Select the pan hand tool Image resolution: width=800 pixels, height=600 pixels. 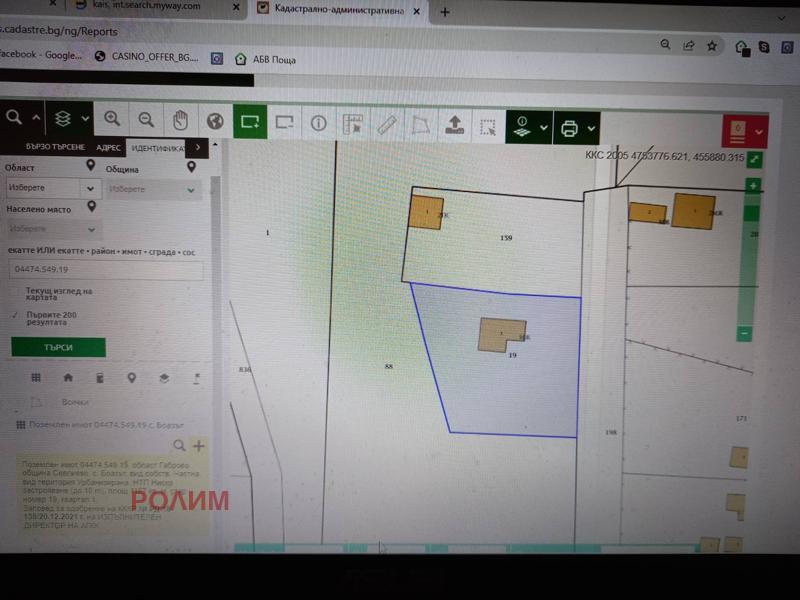pyautogui.click(x=180, y=121)
